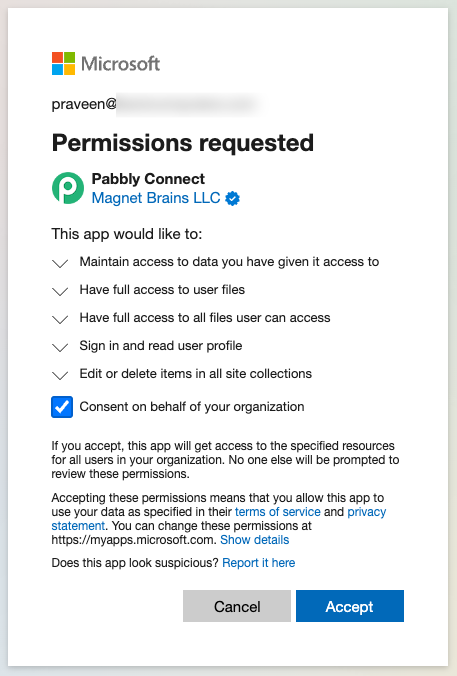Open the Magnet Brains LLC publisher link
The image size is (457, 676).
pyautogui.click(x=156, y=198)
